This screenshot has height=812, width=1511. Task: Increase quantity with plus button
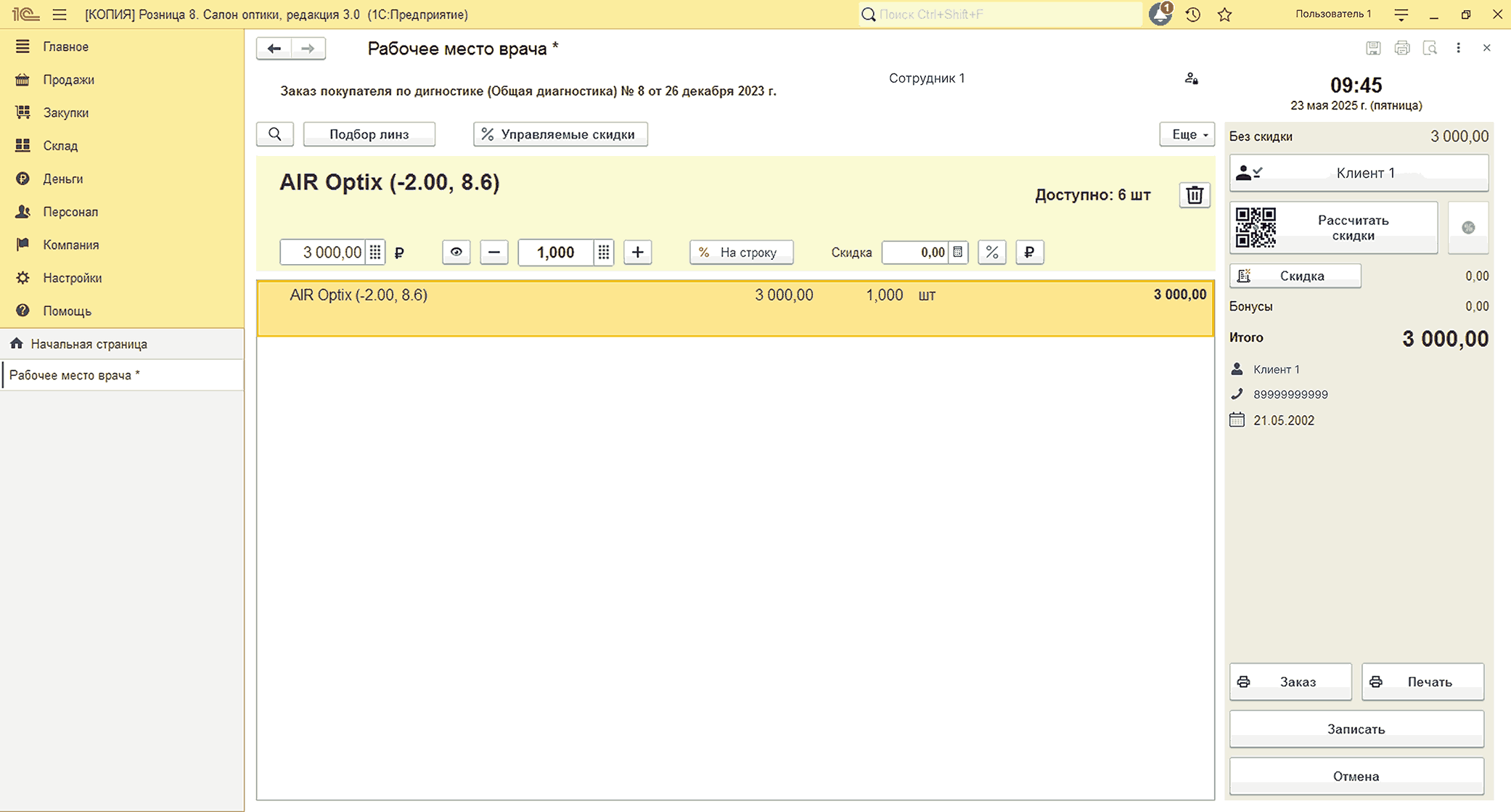click(x=638, y=253)
